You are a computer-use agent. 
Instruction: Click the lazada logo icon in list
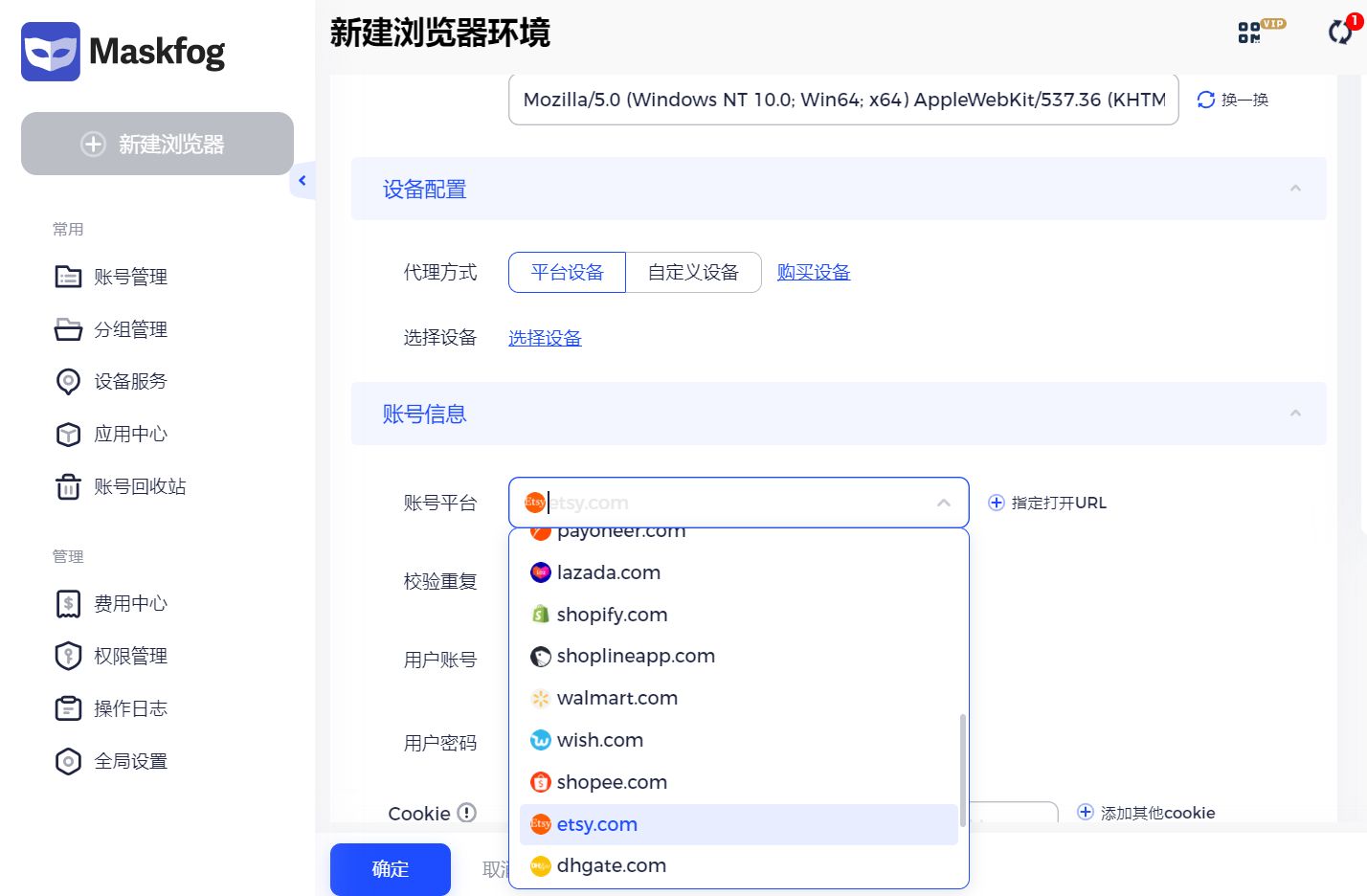pos(541,572)
